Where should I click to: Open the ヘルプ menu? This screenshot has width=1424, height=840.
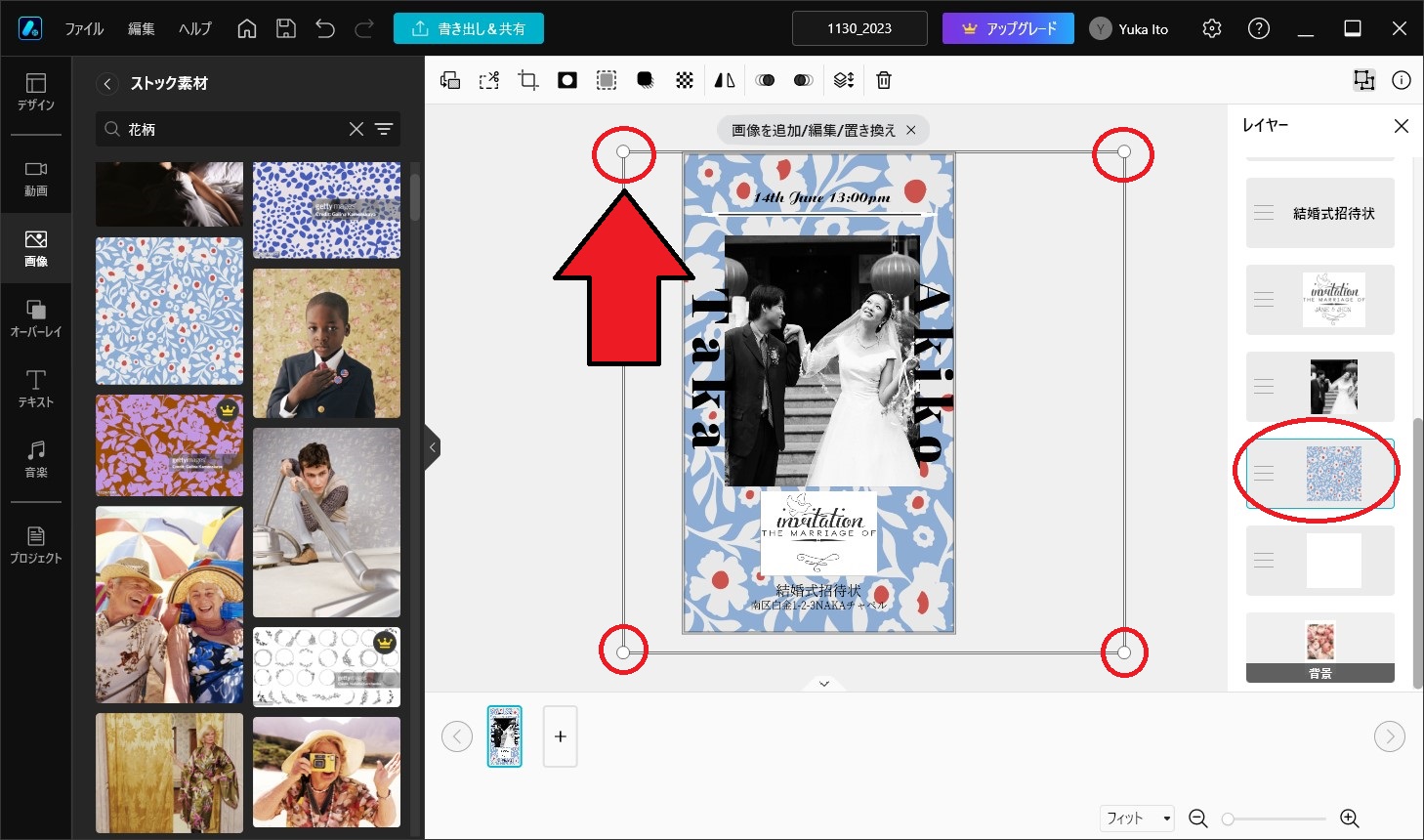[x=195, y=28]
